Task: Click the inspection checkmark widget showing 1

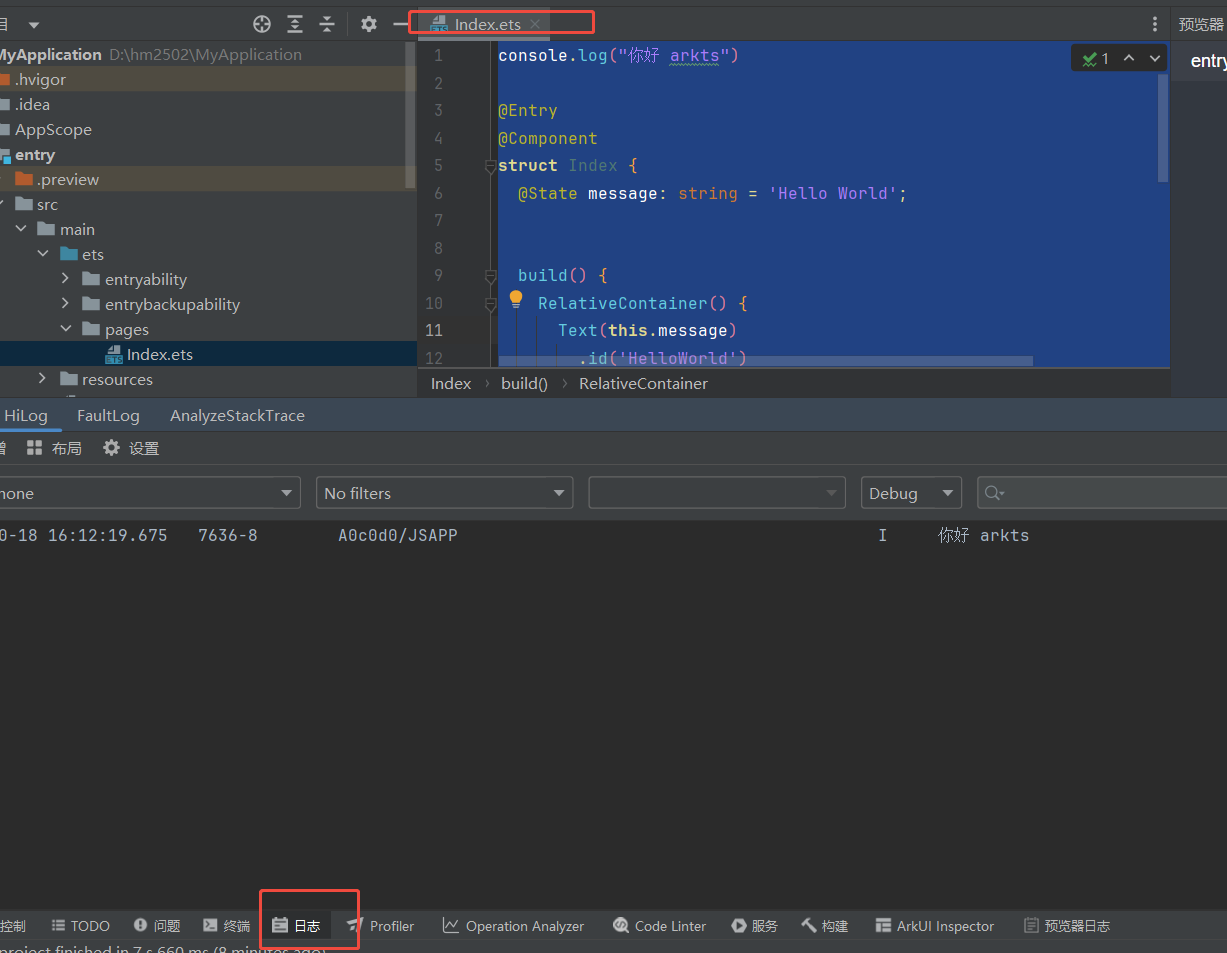Action: pos(1095,59)
